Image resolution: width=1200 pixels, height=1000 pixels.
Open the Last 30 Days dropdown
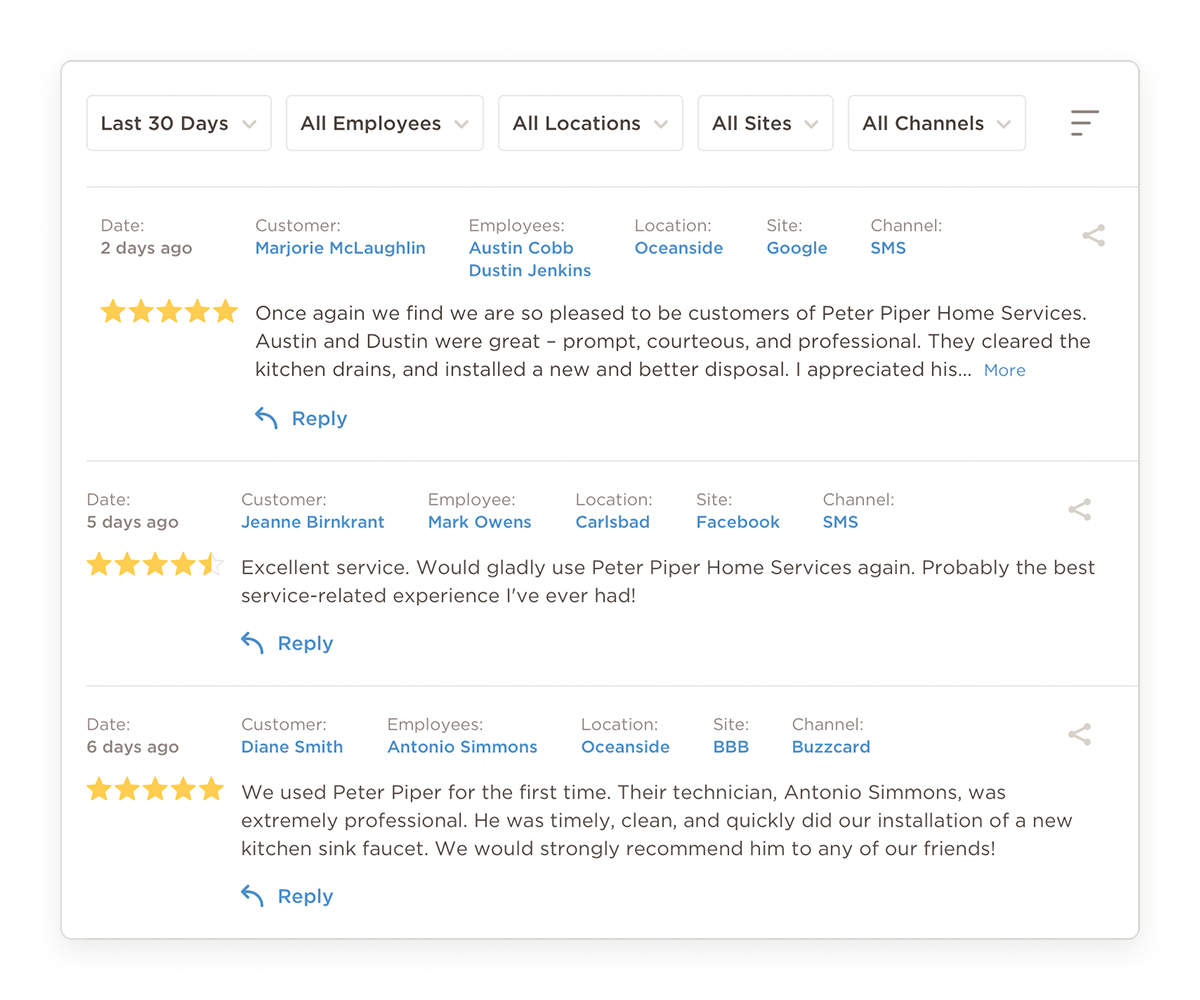[x=178, y=122]
